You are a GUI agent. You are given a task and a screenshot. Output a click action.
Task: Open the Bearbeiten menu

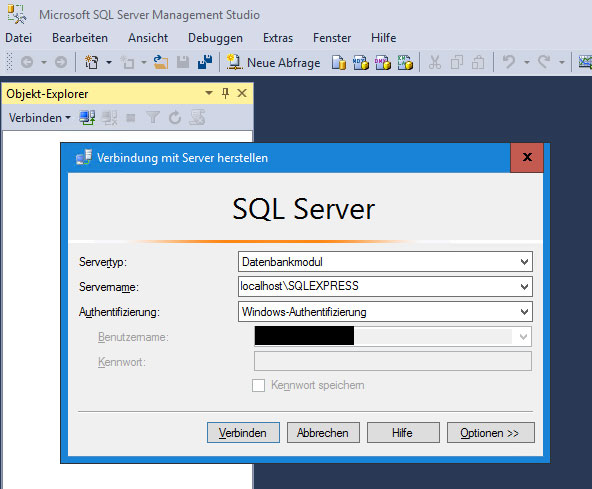(x=80, y=38)
